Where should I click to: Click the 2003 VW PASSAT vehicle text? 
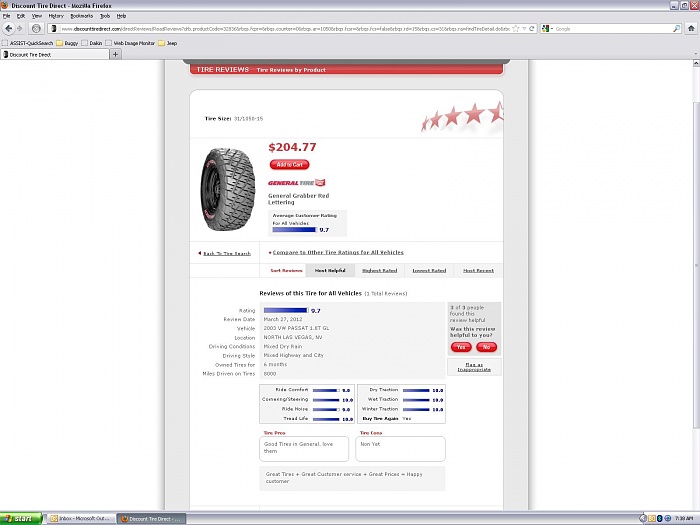[296, 328]
